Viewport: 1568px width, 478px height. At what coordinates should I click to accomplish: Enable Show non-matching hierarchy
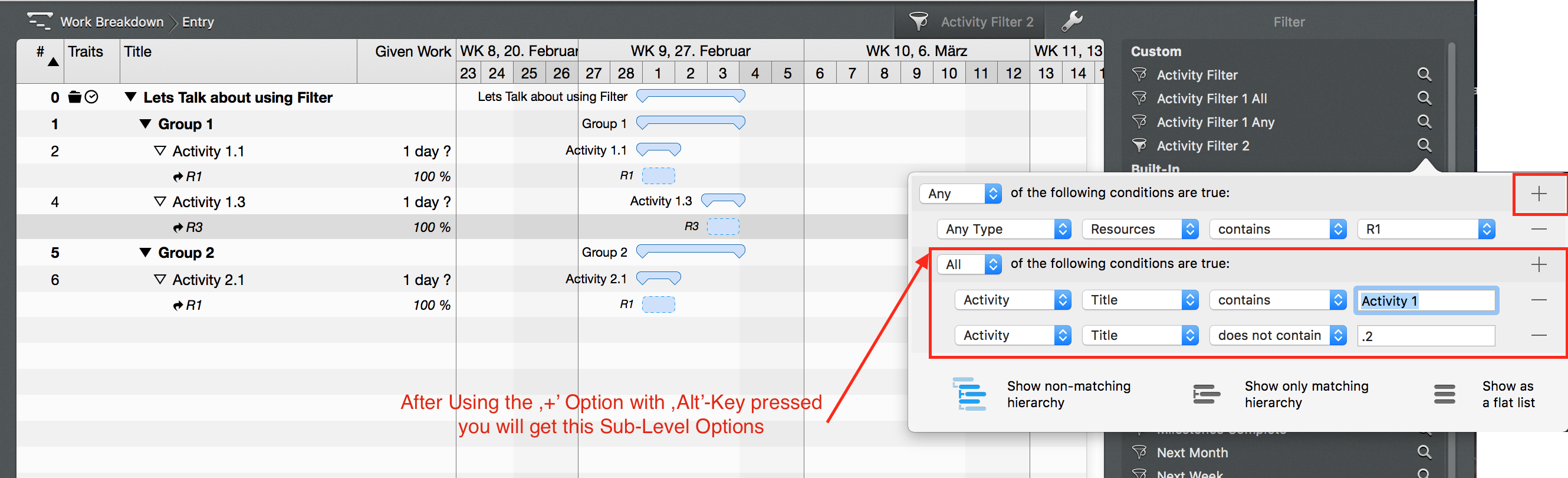[969, 394]
